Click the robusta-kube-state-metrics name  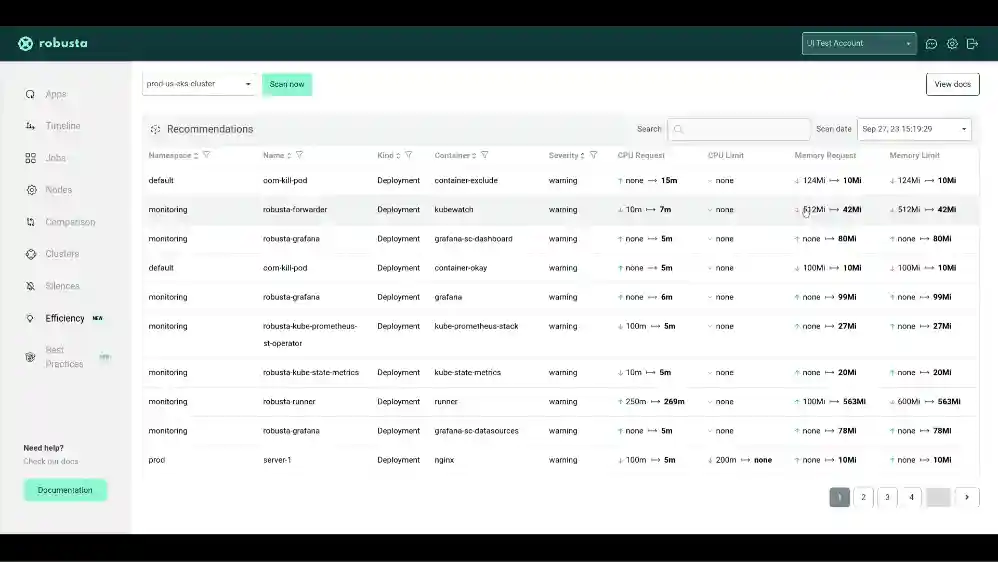(x=311, y=372)
